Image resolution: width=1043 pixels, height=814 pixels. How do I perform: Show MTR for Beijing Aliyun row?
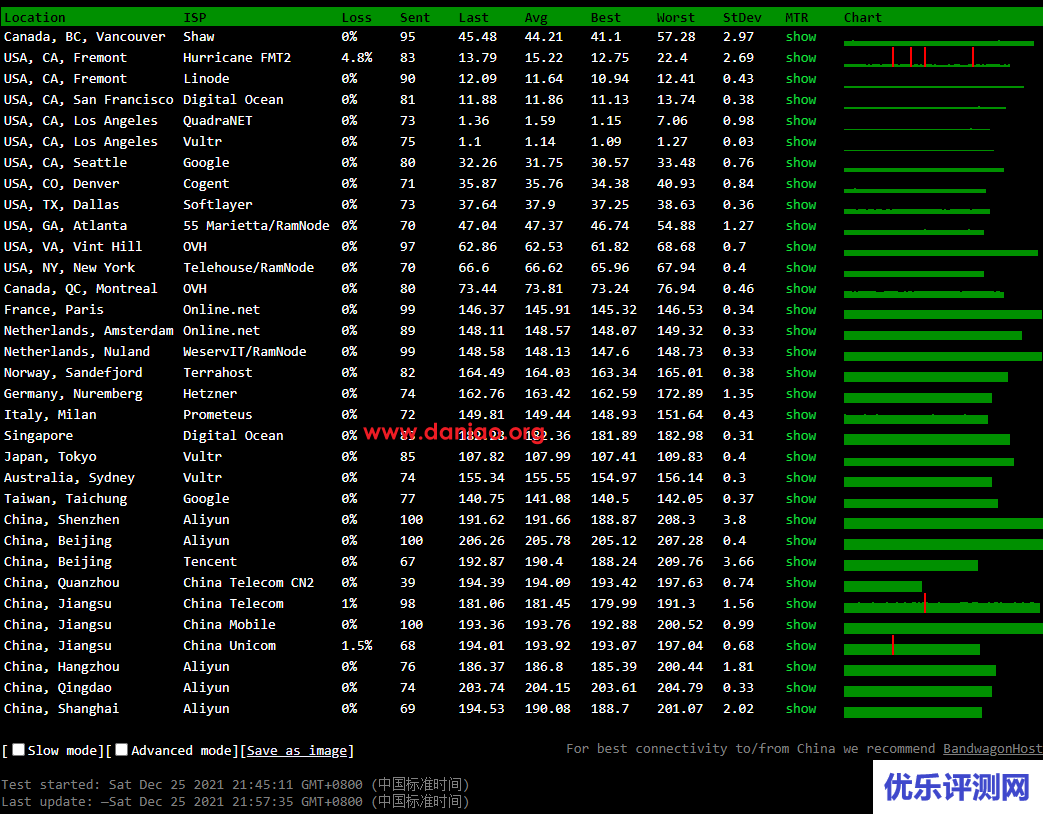click(x=801, y=541)
